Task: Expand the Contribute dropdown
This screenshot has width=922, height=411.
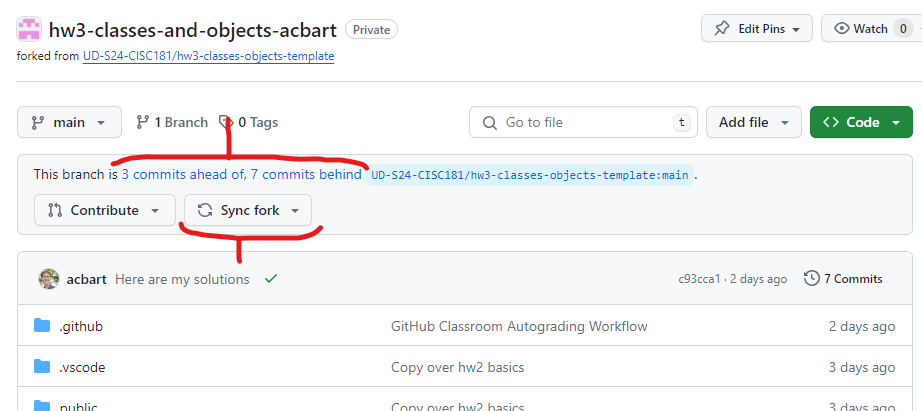Action: pos(105,210)
